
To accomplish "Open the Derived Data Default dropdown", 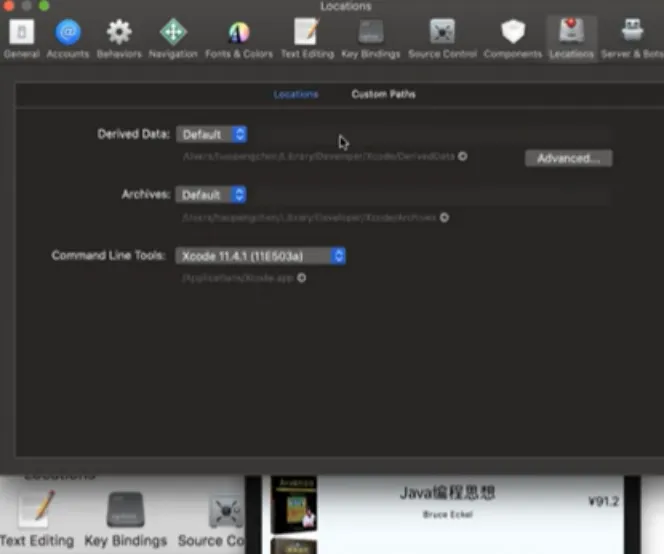I will (x=212, y=134).
